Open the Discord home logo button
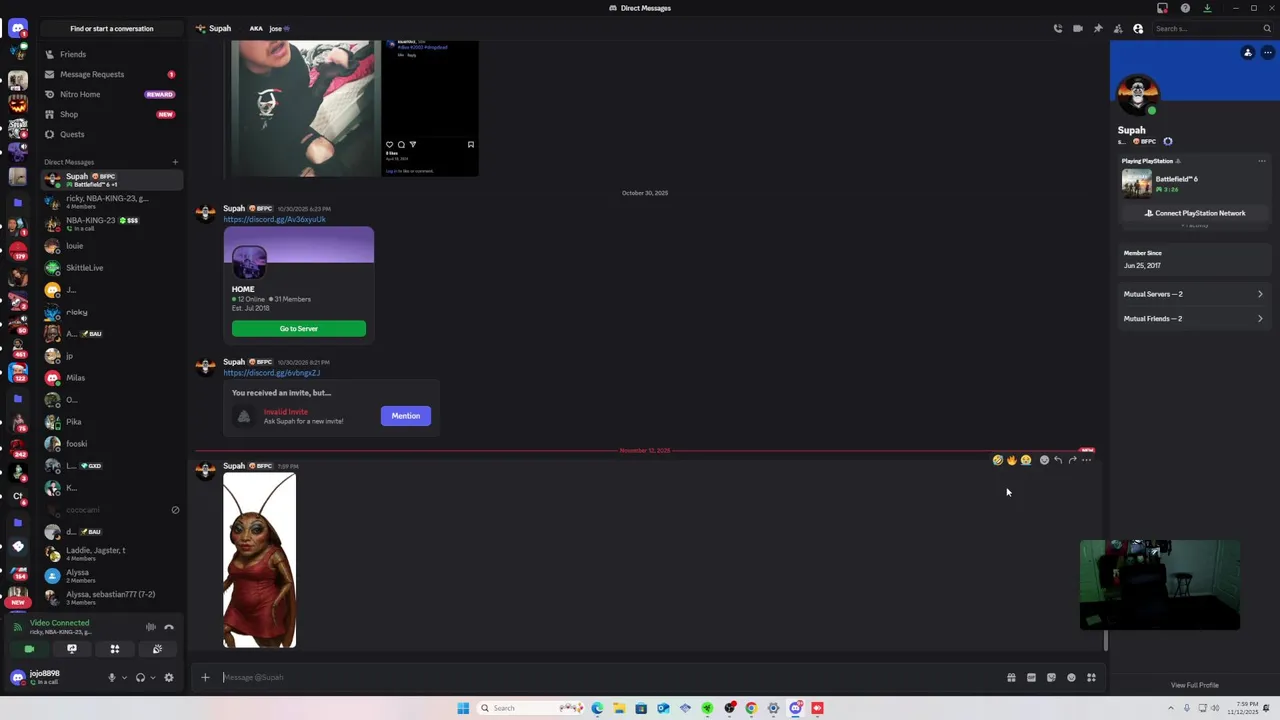The width and height of the screenshot is (1280, 720). click(17, 28)
